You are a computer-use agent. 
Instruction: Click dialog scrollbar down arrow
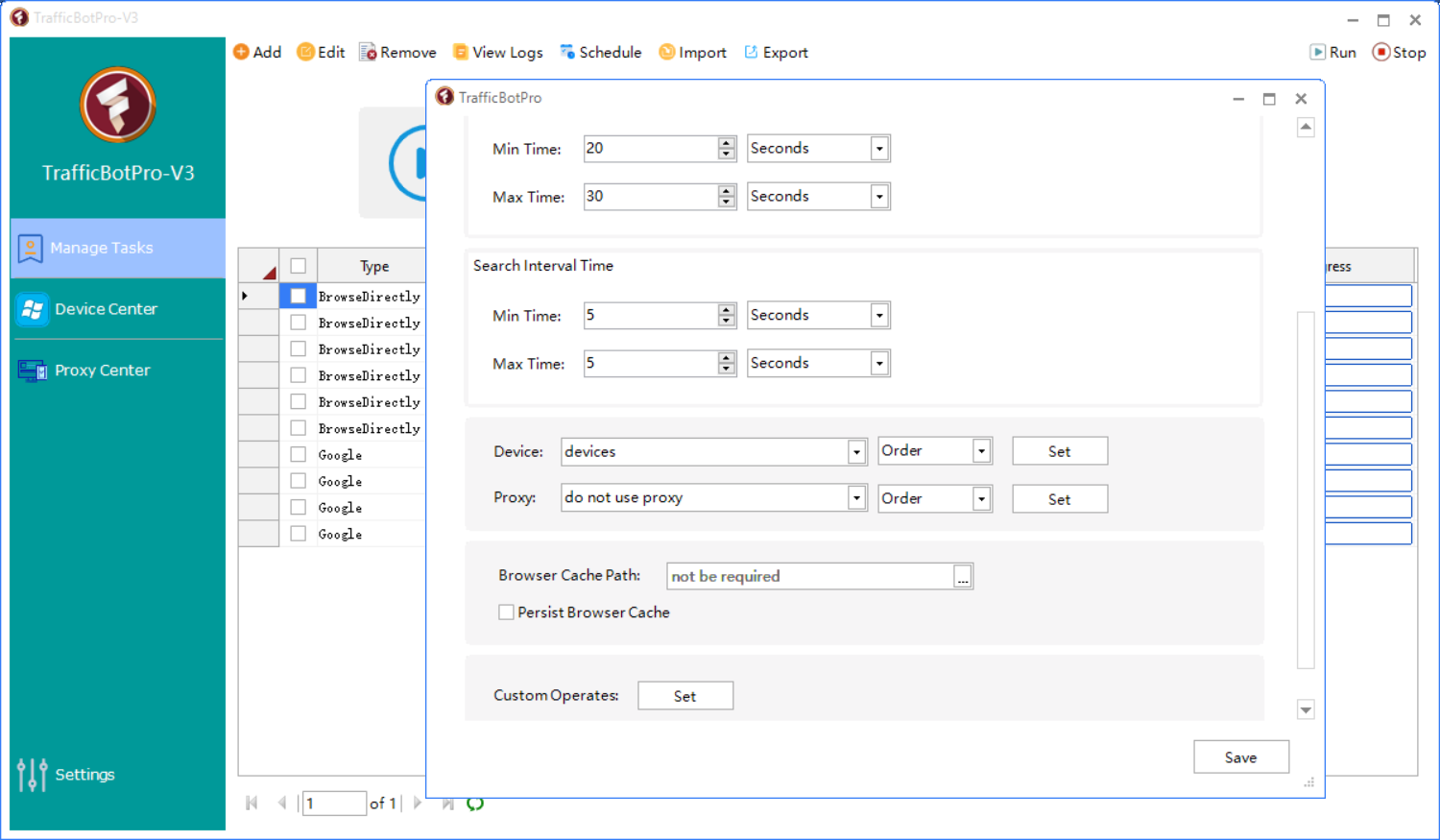point(1306,710)
